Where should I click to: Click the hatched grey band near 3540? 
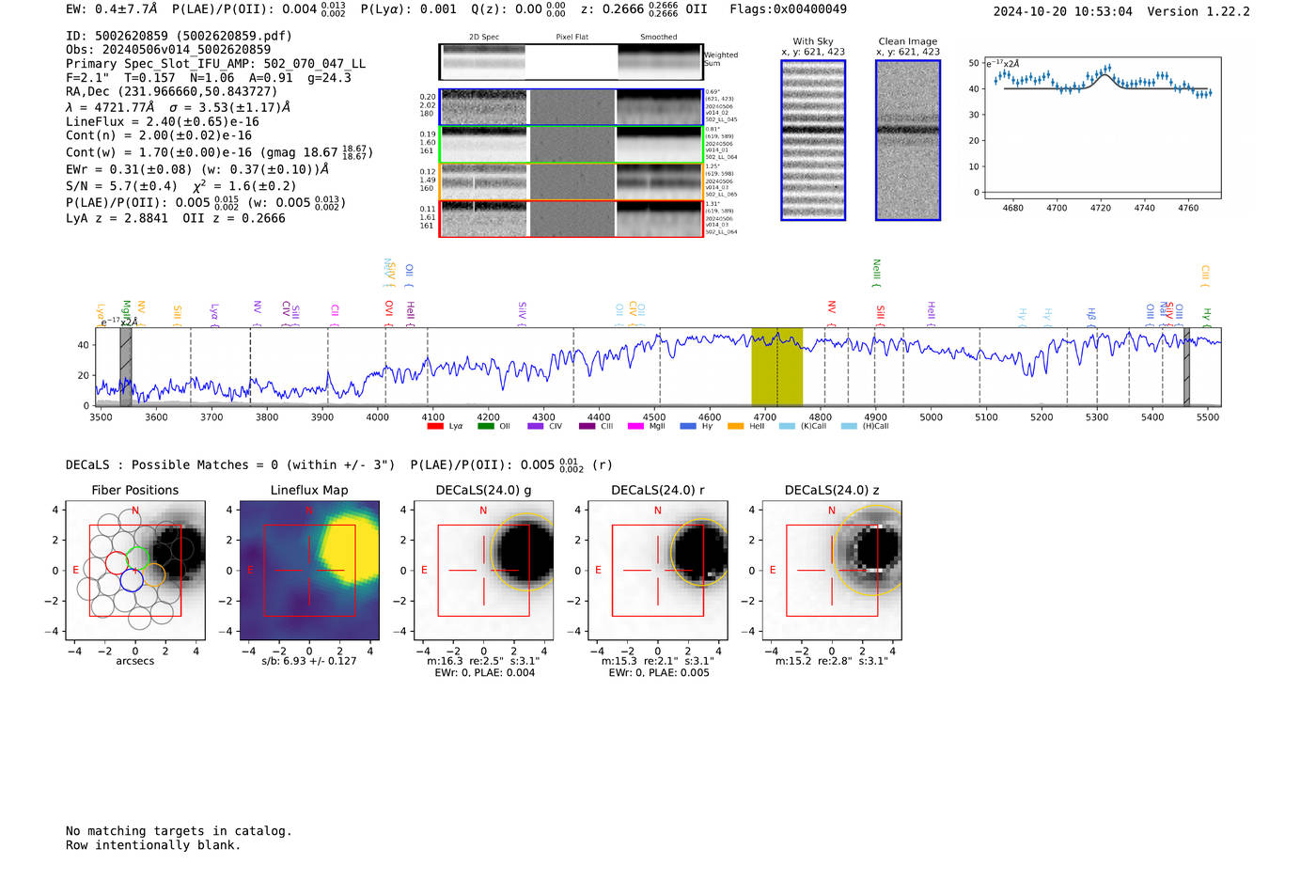coord(126,367)
